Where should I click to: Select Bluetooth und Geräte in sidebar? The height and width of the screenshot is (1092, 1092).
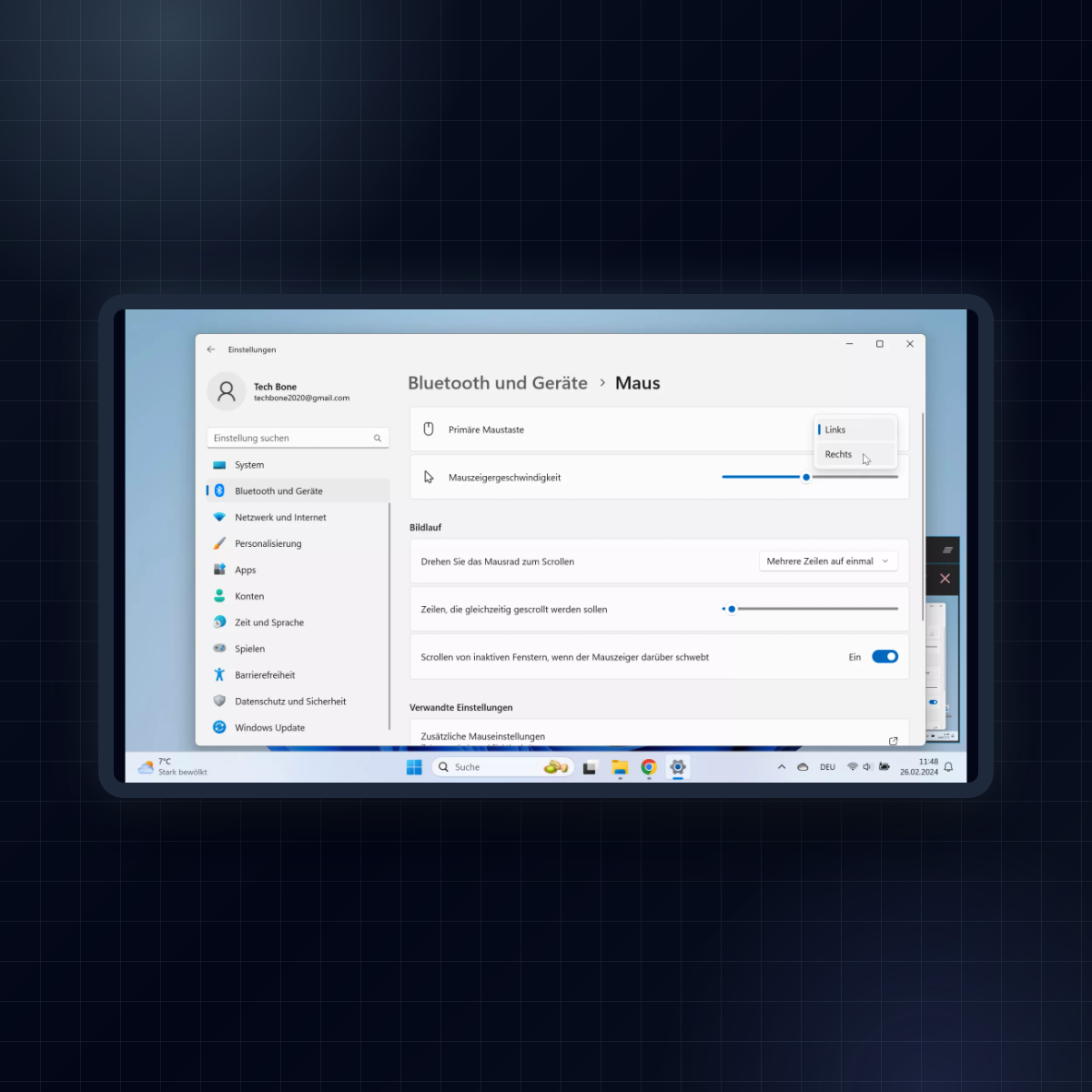click(298, 491)
